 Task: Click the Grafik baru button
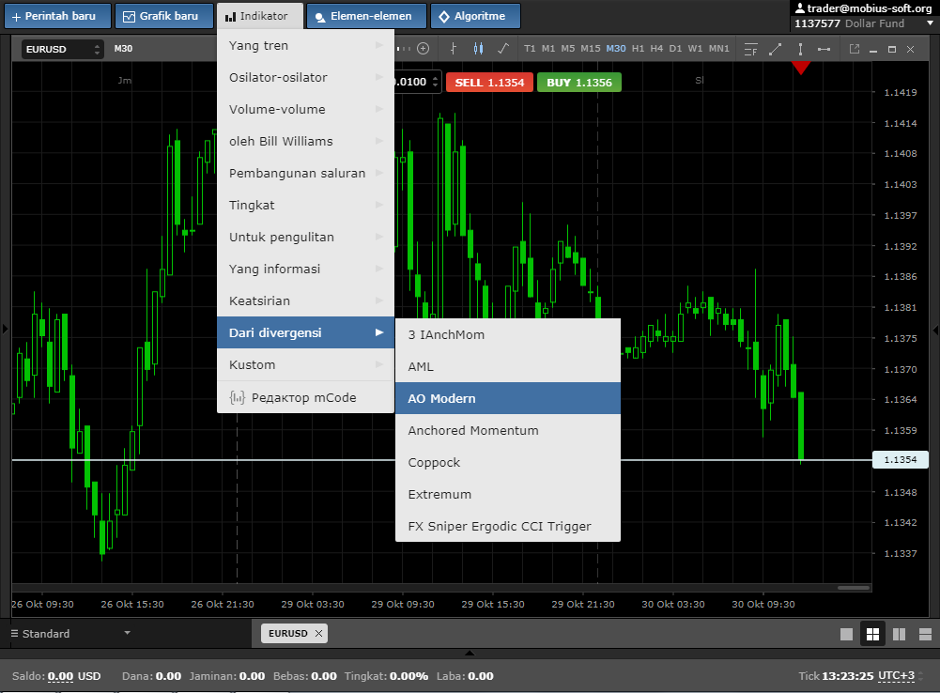point(164,16)
